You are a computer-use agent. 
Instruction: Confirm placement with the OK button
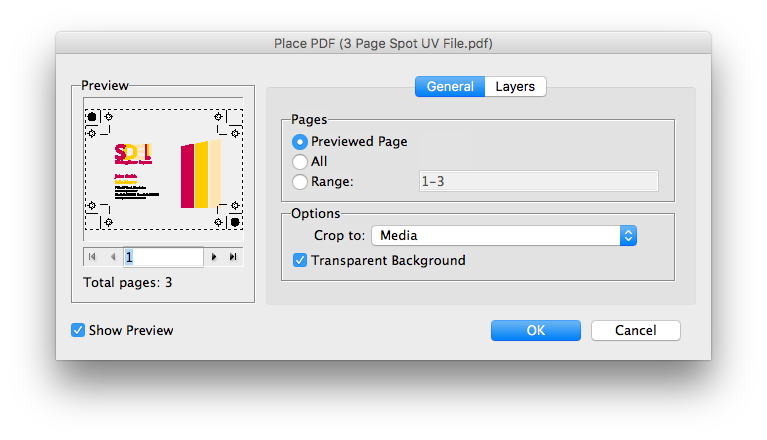(535, 330)
